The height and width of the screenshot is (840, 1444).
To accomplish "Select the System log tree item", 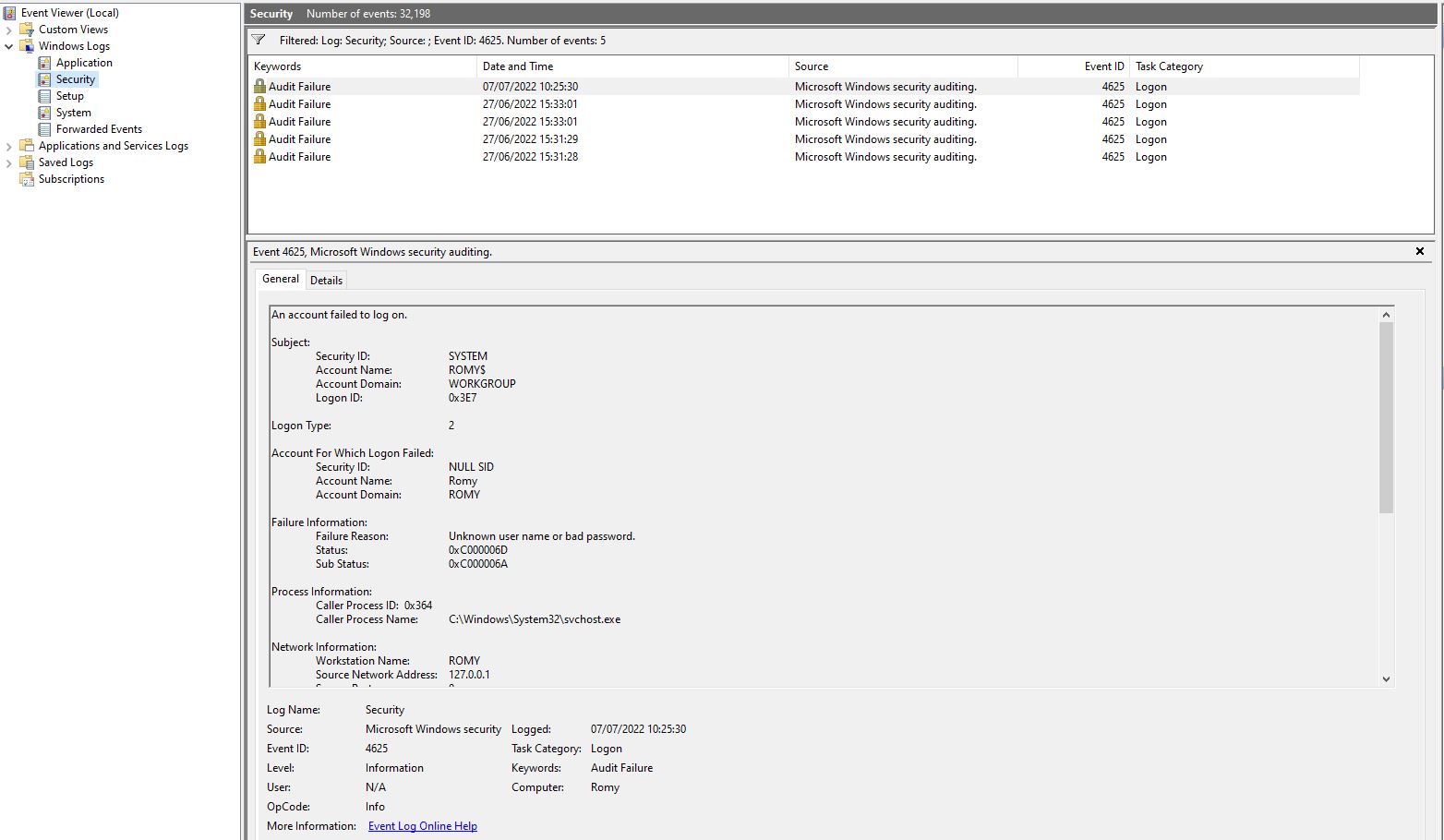I will pos(73,113).
